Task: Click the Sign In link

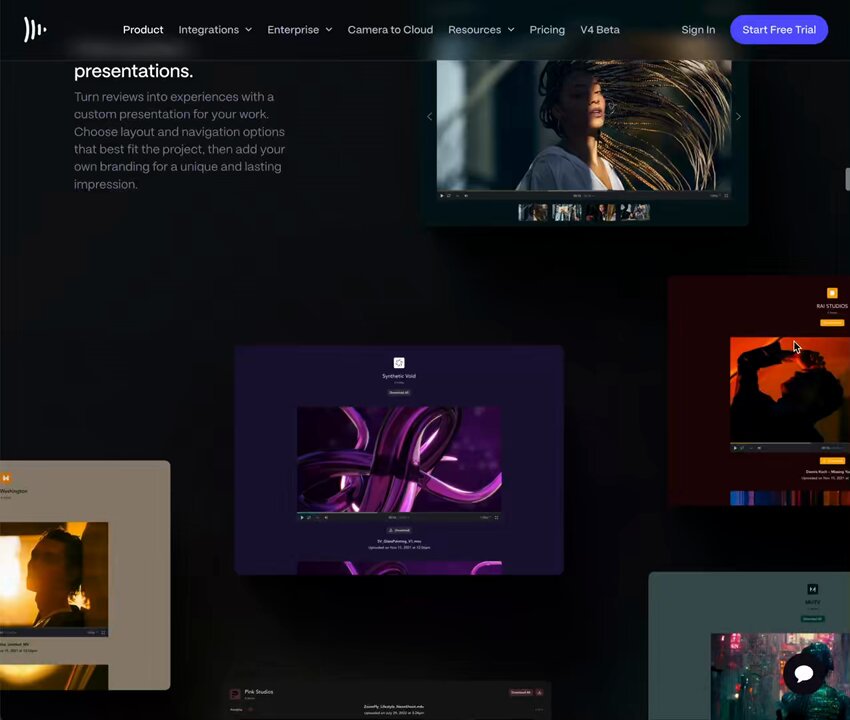Action: (x=698, y=29)
